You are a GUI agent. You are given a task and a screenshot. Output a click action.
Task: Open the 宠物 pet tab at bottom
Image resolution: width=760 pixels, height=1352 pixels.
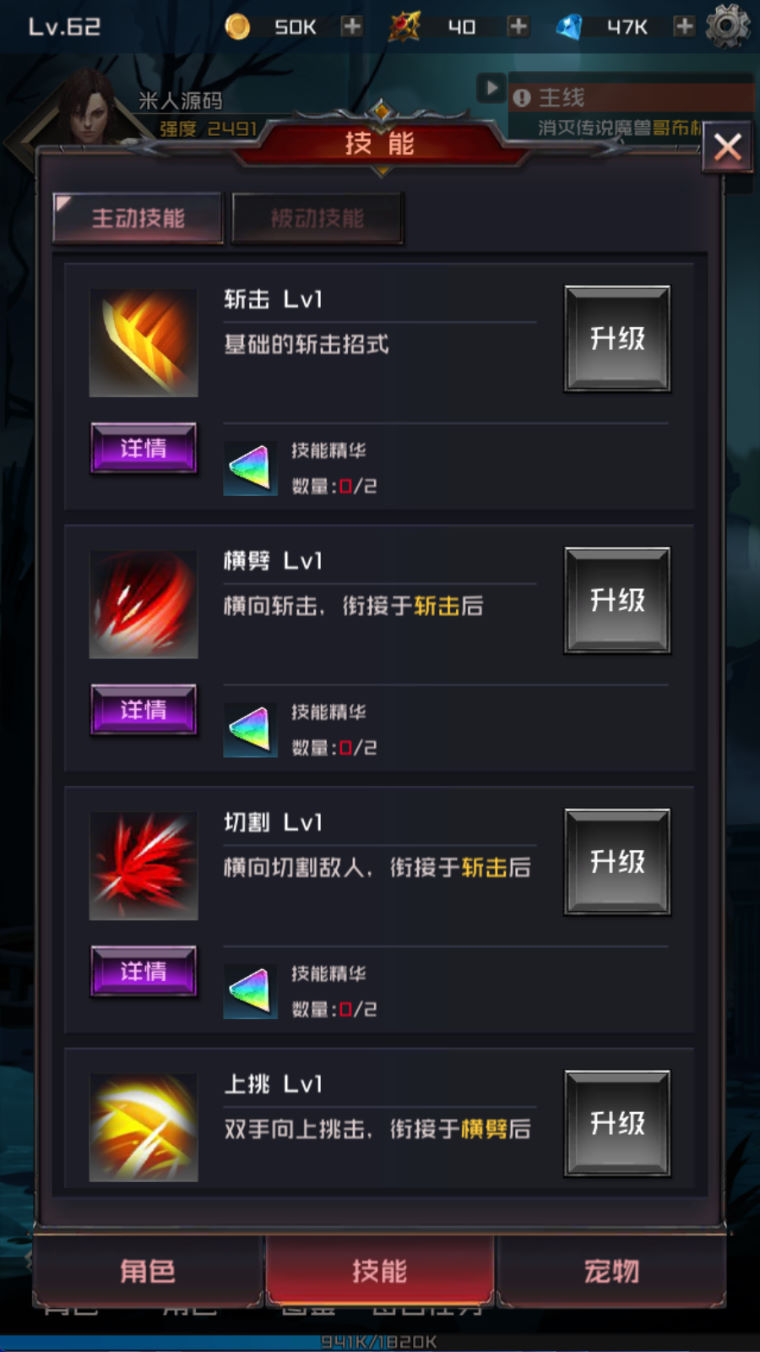pos(611,1271)
